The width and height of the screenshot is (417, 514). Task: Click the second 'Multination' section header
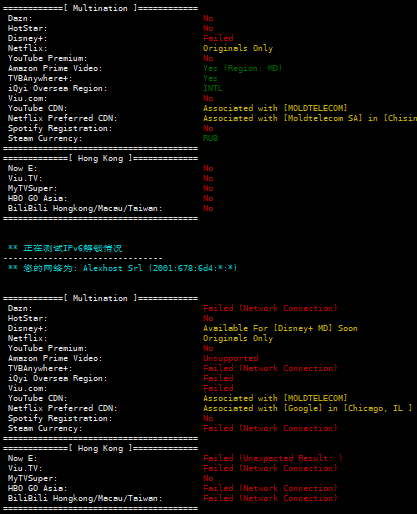coord(100,298)
